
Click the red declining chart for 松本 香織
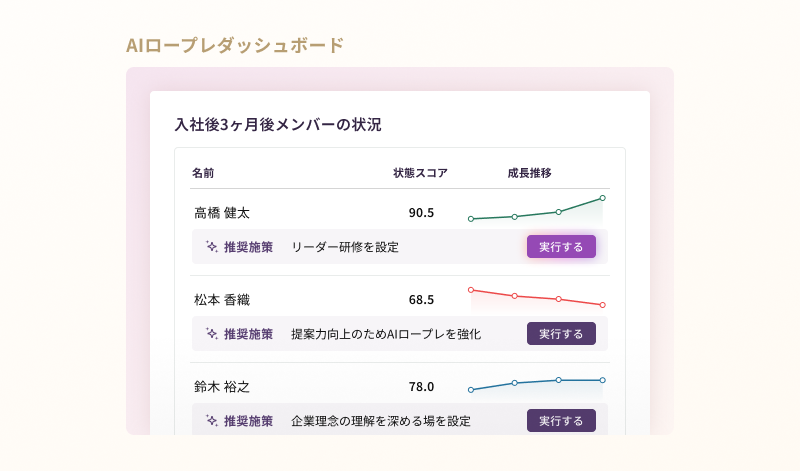(537, 297)
